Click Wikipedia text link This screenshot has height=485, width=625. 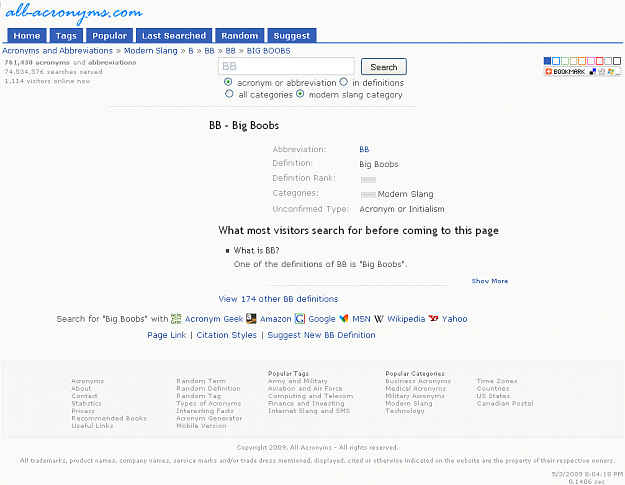click(x=406, y=319)
